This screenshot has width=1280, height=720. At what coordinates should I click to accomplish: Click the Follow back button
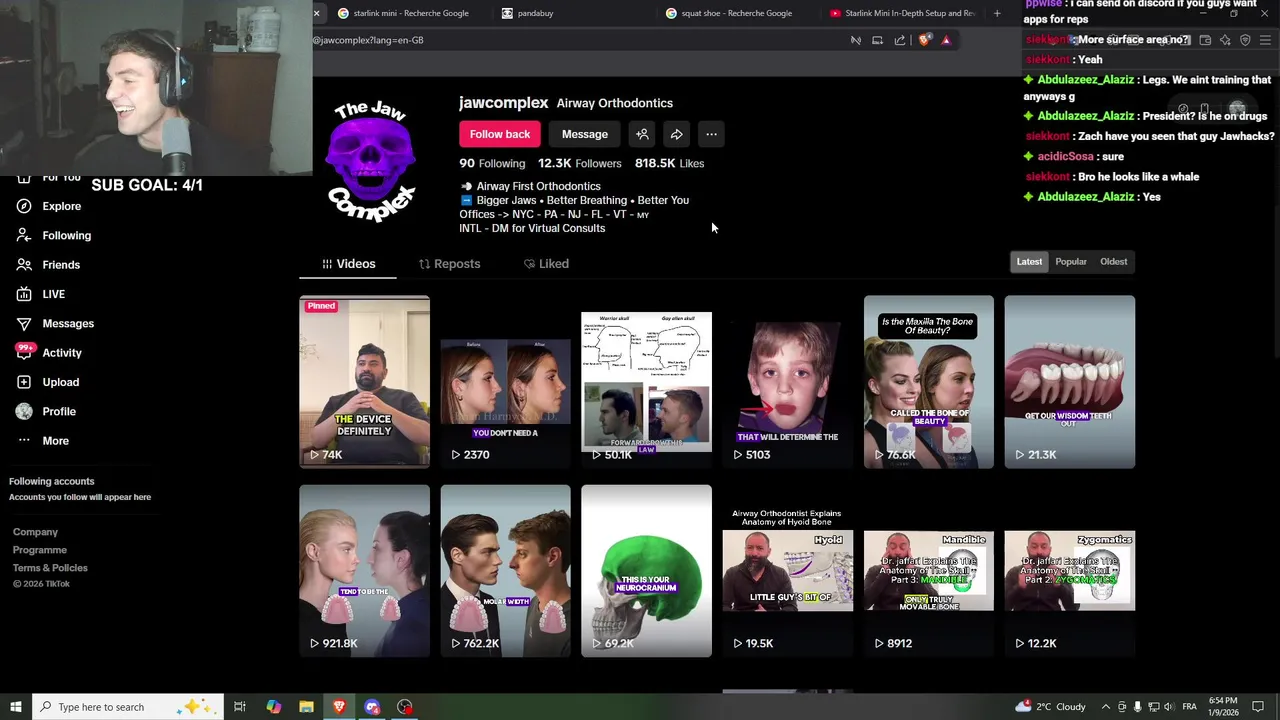[x=500, y=134]
